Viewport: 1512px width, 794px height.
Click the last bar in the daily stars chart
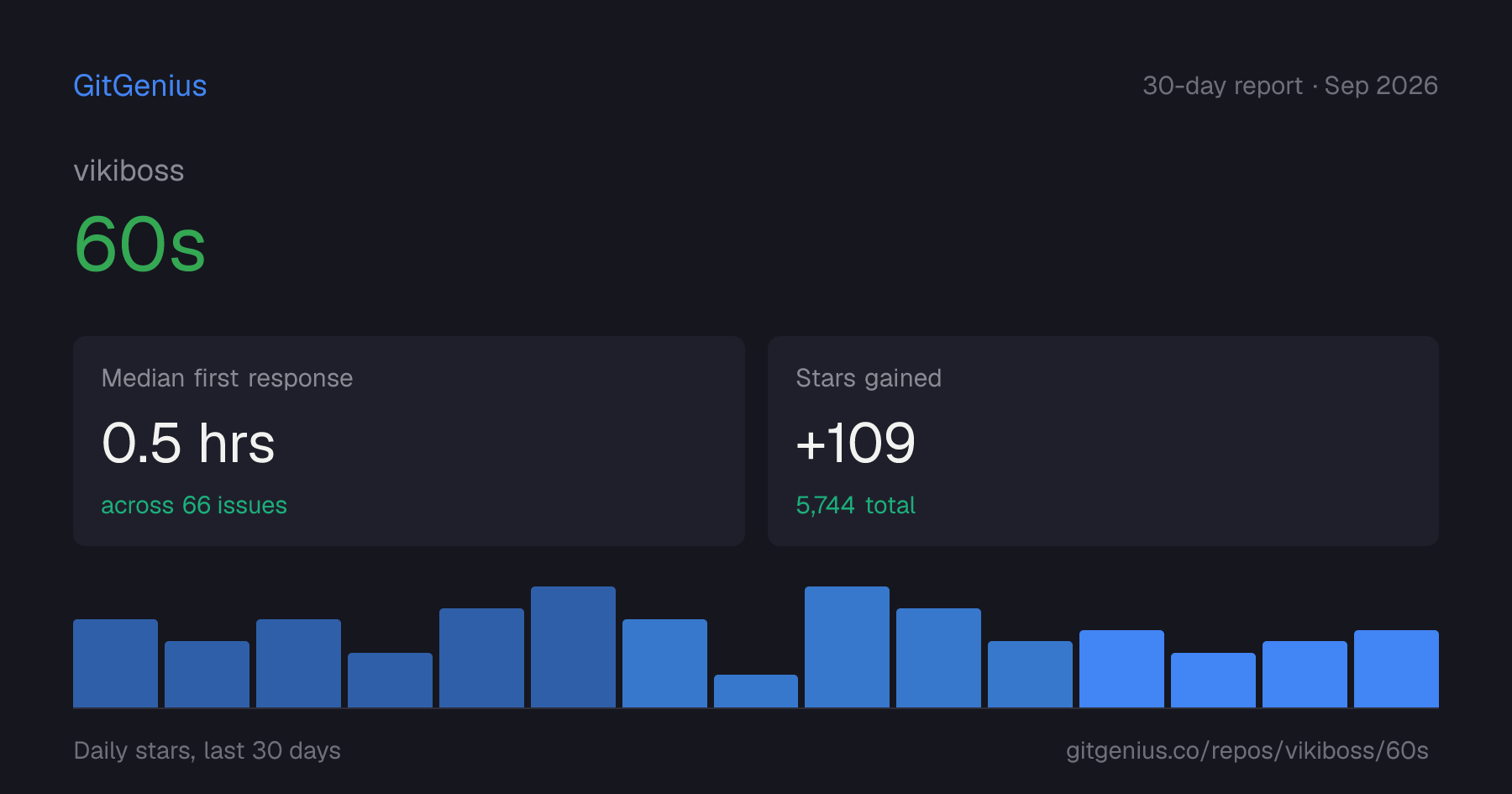(1396, 669)
